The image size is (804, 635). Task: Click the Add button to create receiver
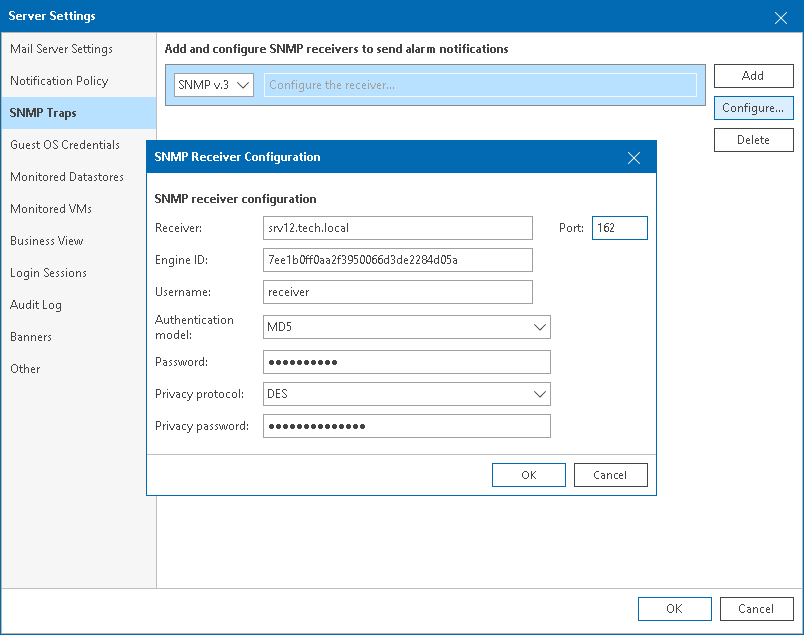point(753,75)
